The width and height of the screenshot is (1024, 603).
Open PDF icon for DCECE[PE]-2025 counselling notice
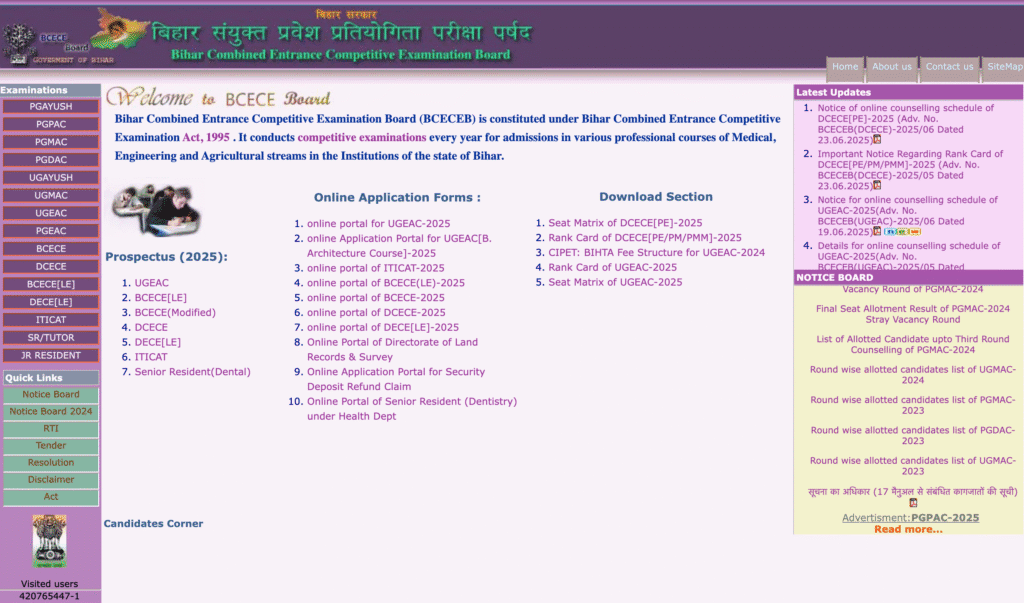(877, 140)
